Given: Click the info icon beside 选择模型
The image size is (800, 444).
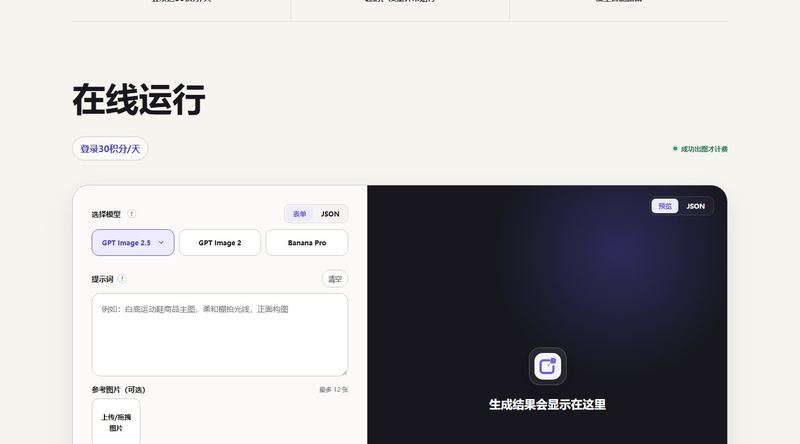Looking at the screenshot, I should coord(132,214).
